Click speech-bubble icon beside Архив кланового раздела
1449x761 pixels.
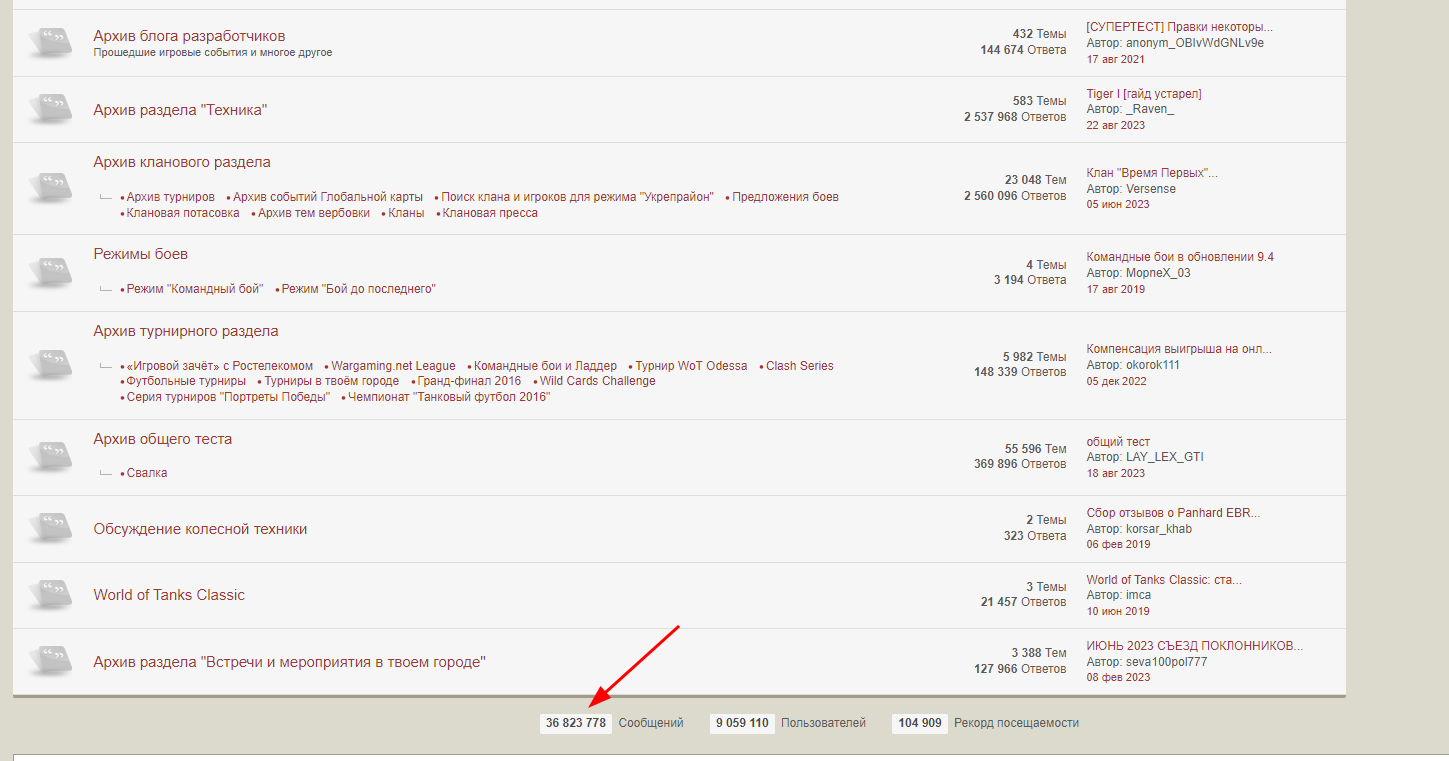[50, 188]
